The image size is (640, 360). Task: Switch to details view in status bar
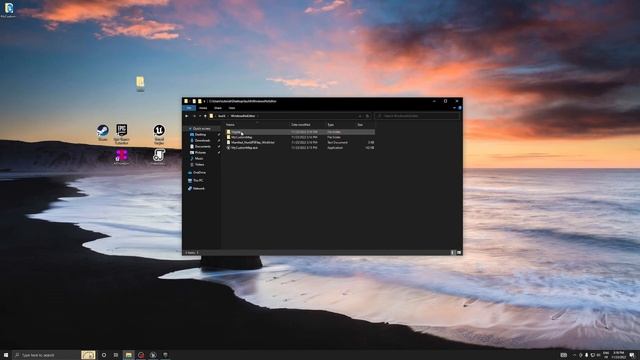[453, 253]
